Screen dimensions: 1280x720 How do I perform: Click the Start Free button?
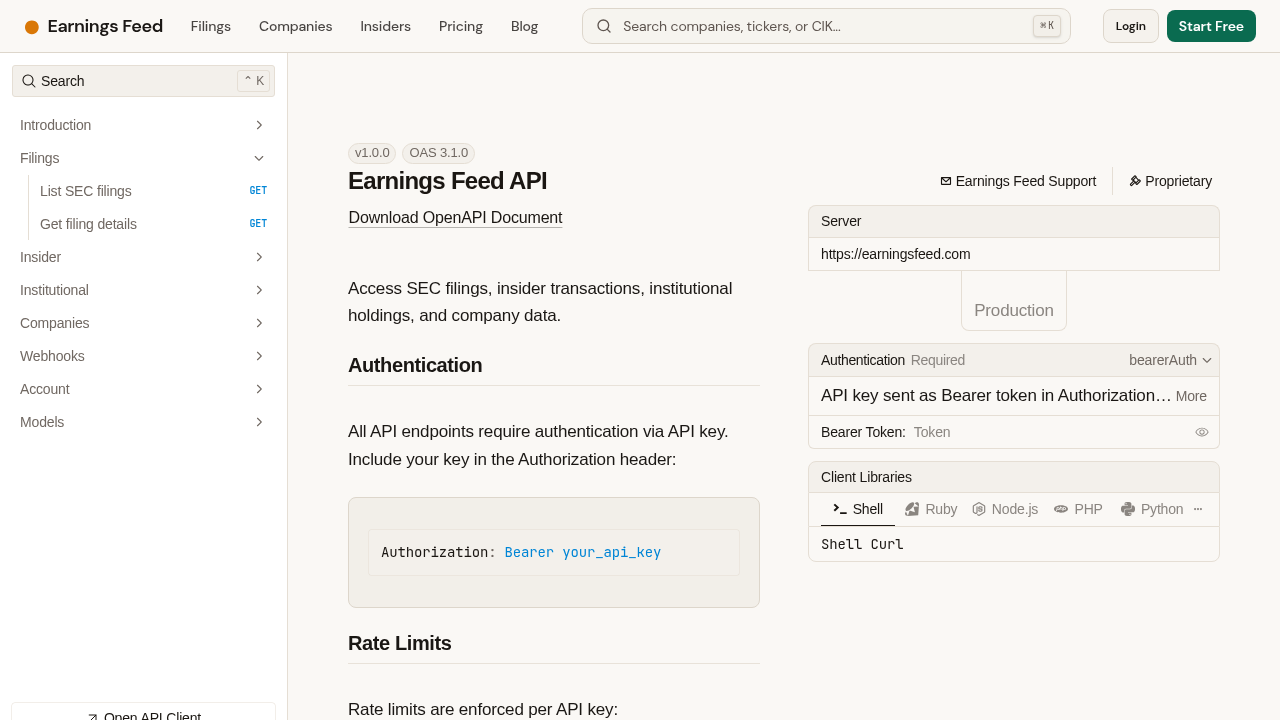(x=1211, y=26)
